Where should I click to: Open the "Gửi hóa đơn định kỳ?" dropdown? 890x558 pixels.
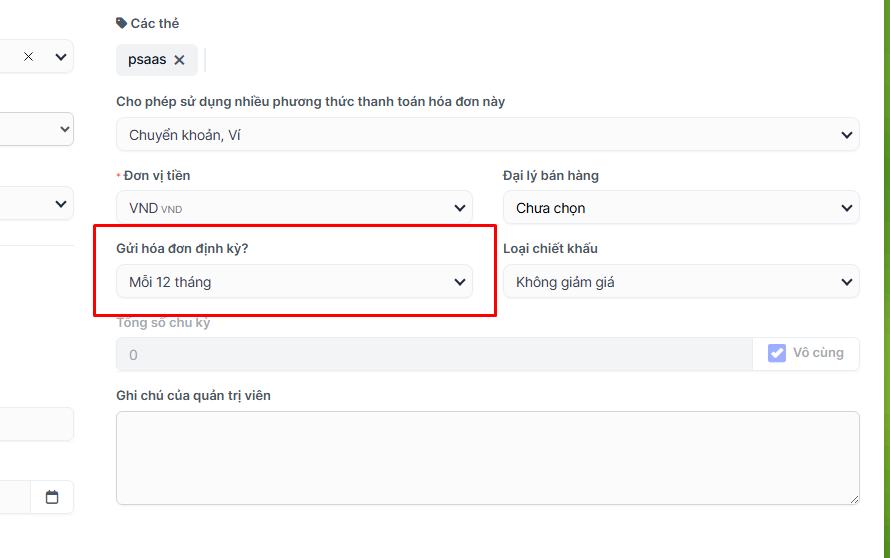294,282
